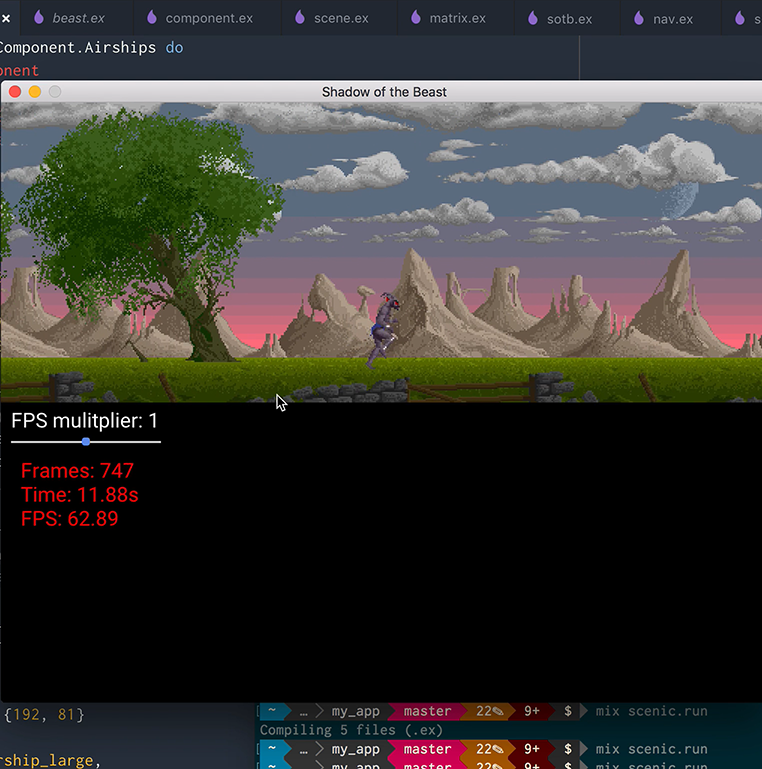Click the 'Frames: 747' counter text
The height and width of the screenshot is (769, 762).
coord(77,471)
